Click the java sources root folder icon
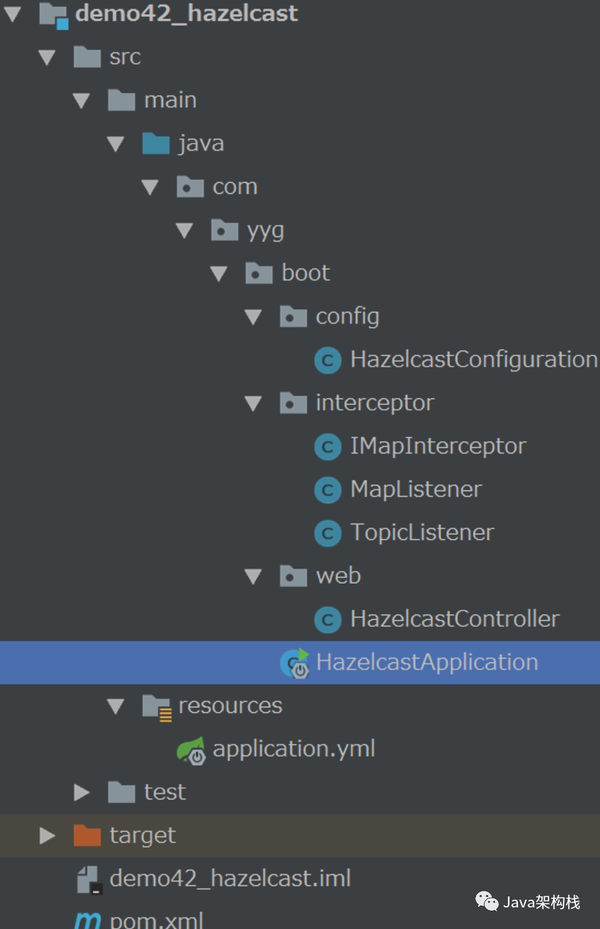600x929 pixels. [x=155, y=142]
